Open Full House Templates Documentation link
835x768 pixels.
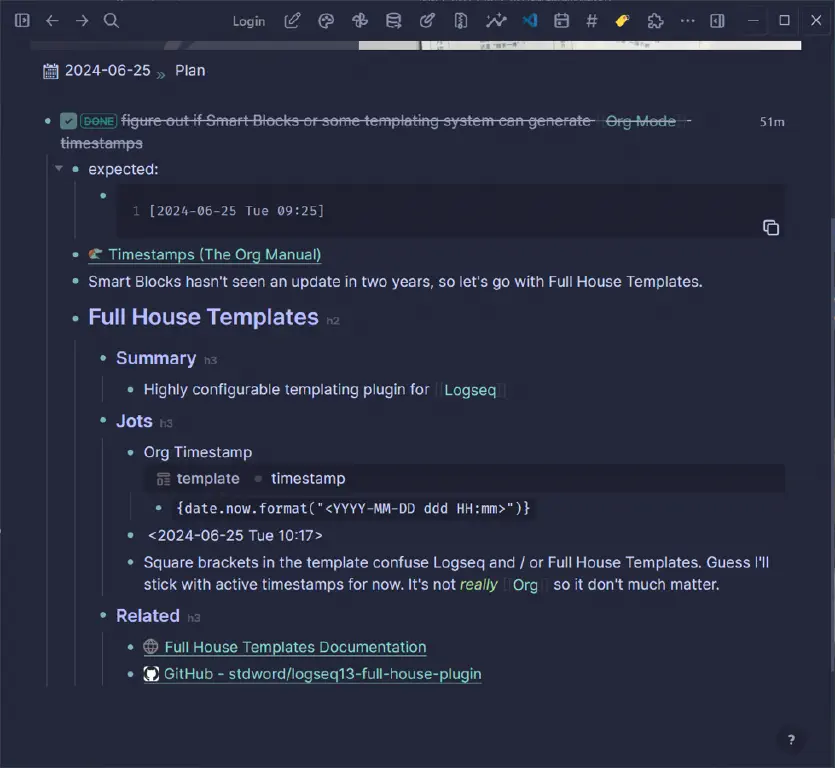[295, 647]
